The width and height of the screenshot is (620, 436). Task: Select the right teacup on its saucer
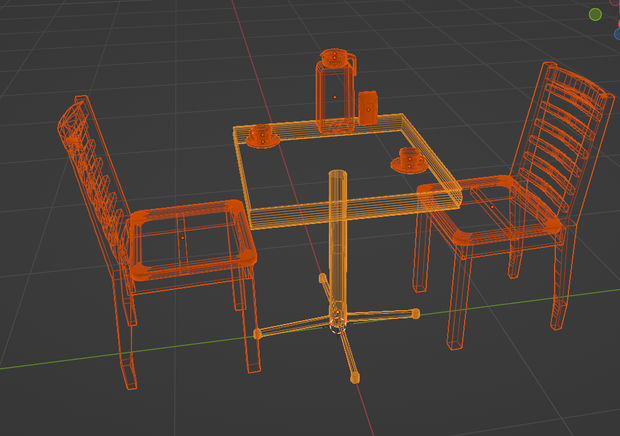coord(410,160)
